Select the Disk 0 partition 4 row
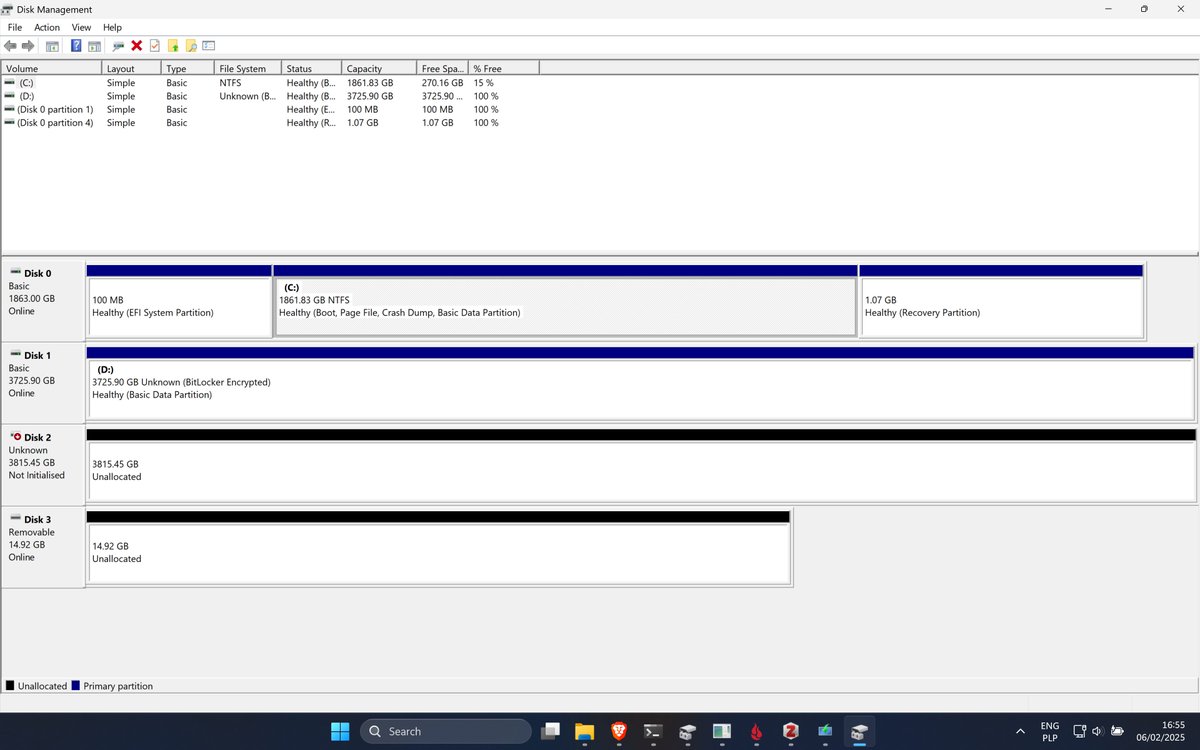The height and width of the screenshot is (750, 1200). (270, 122)
